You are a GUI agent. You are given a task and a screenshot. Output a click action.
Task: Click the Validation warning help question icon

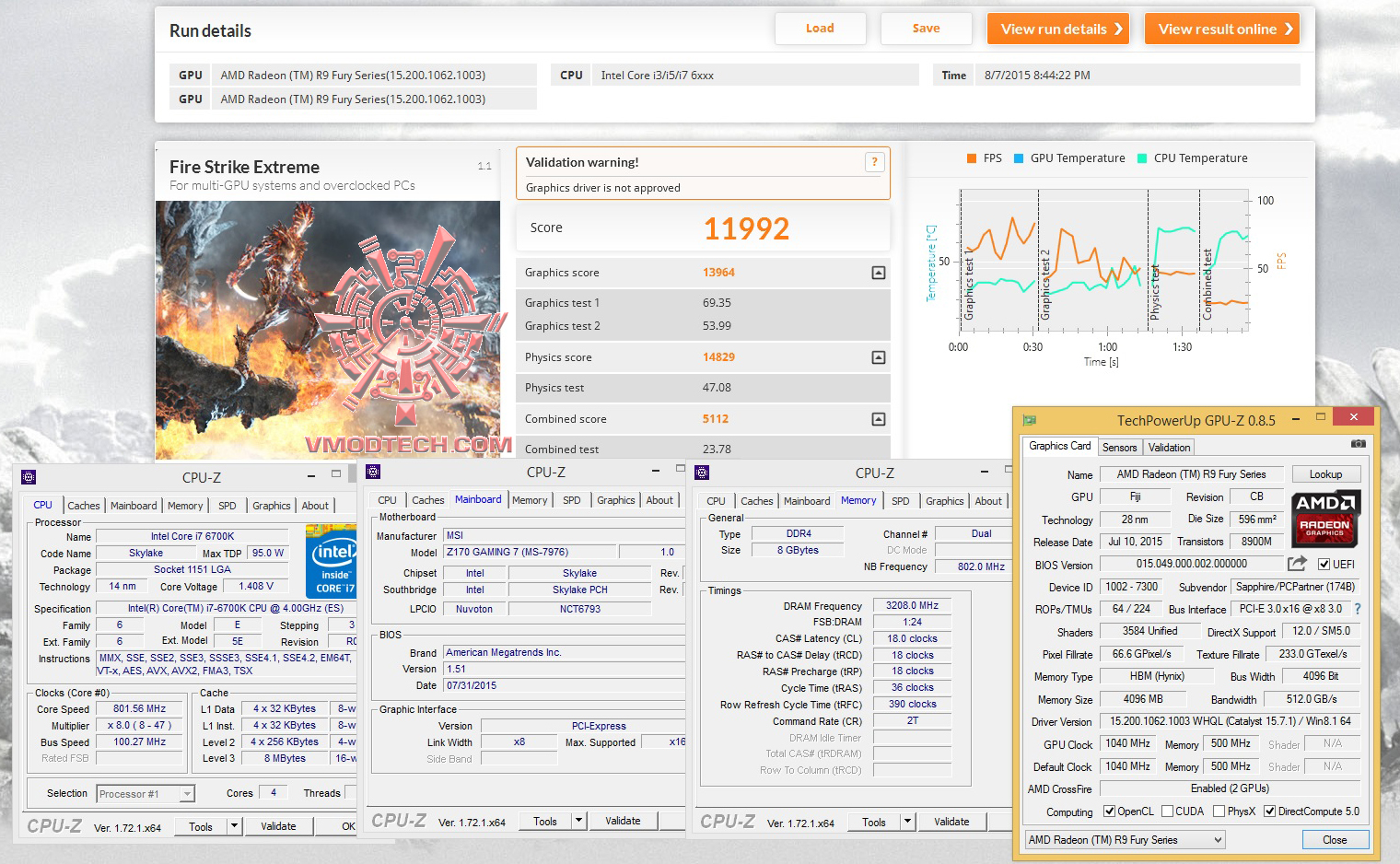pyautogui.click(x=874, y=162)
